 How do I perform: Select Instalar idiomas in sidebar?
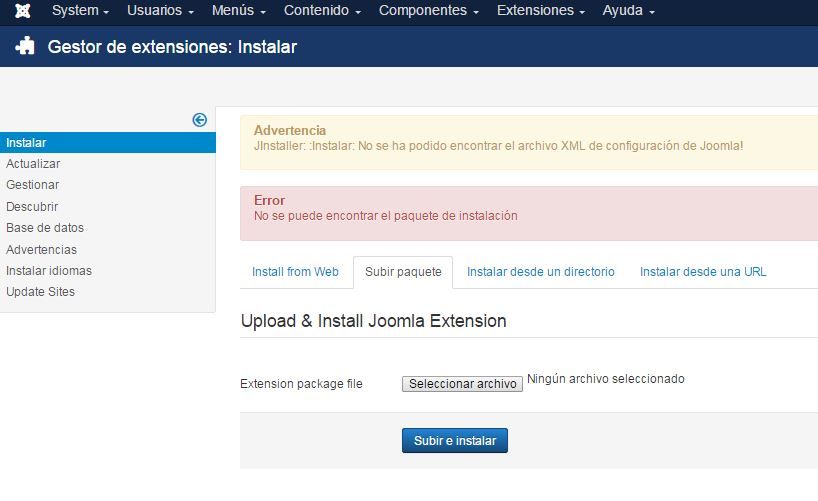click(49, 271)
